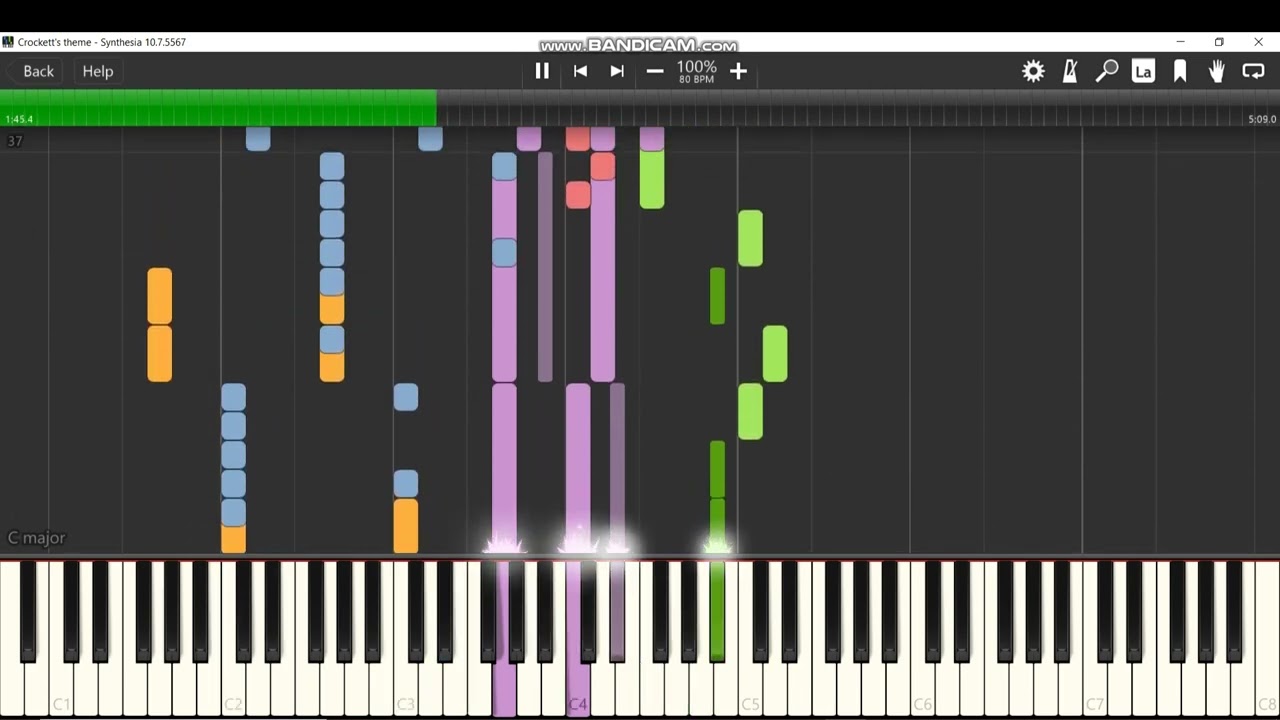1280x720 pixels.
Task: Skip forward to next section
Action: pyautogui.click(x=617, y=71)
